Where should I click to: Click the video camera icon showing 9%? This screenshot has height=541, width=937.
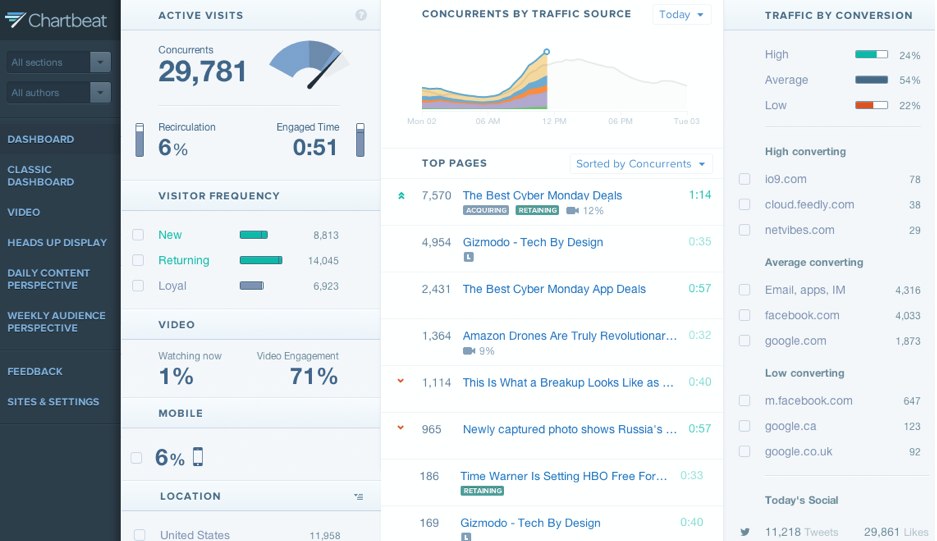(469, 351)
